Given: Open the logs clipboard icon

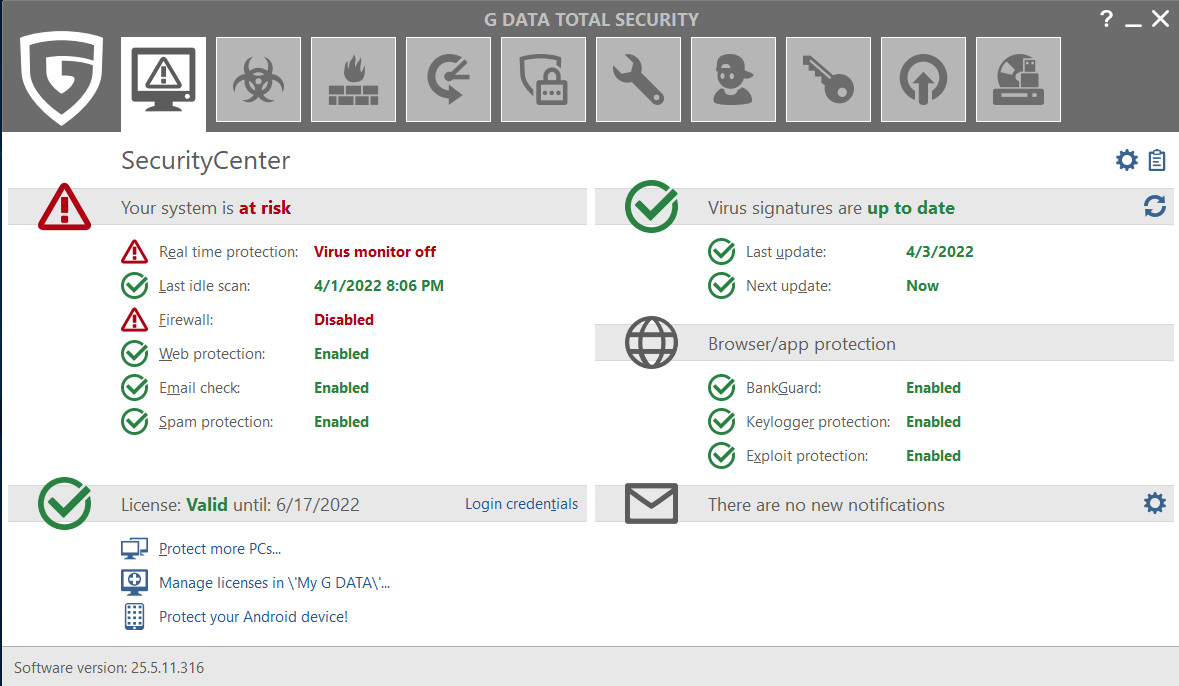Looking at the screenshot, I should click(x=1157, y=160).
